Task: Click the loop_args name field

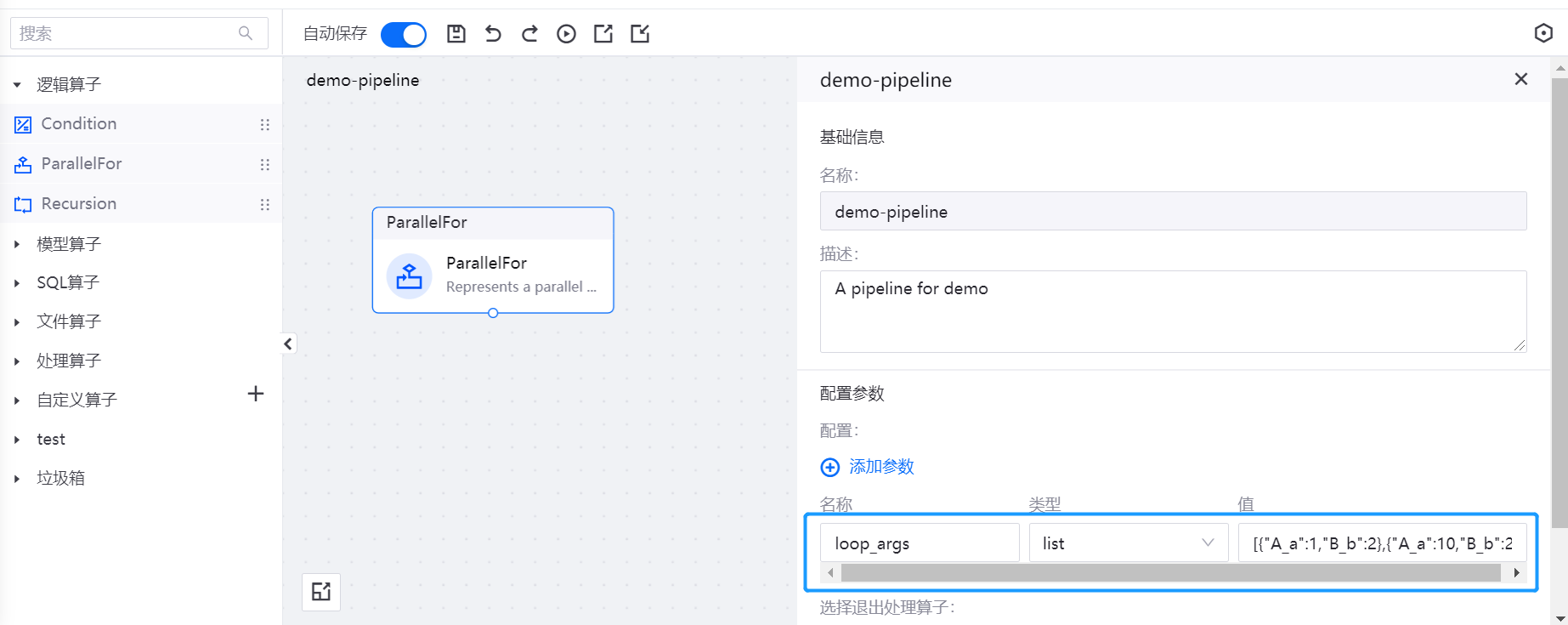Action: pos(920,543)
